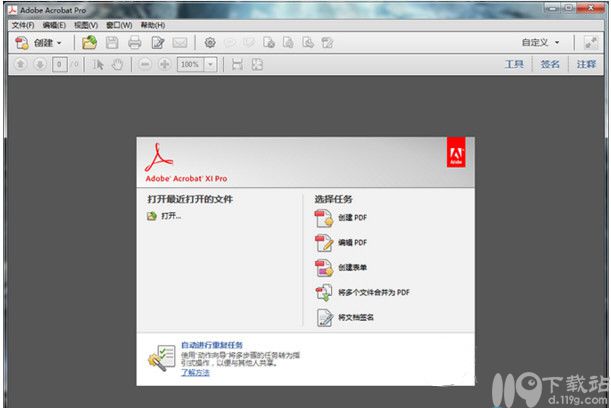The height and width of the screenshot is (408, 611).
Task: Click the Insert page toolbar icon
Action: coord(308,42)
